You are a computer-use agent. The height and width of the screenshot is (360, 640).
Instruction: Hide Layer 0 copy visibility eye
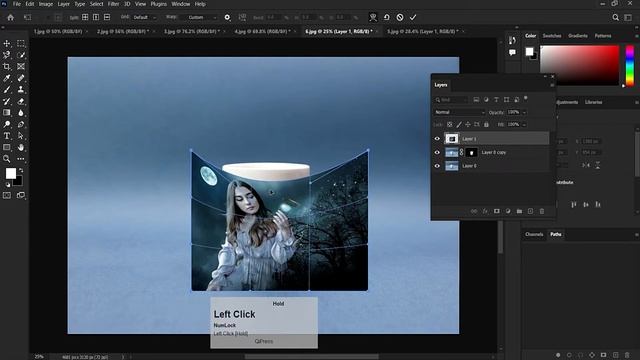pyautogui.click(x=437, y=152)
